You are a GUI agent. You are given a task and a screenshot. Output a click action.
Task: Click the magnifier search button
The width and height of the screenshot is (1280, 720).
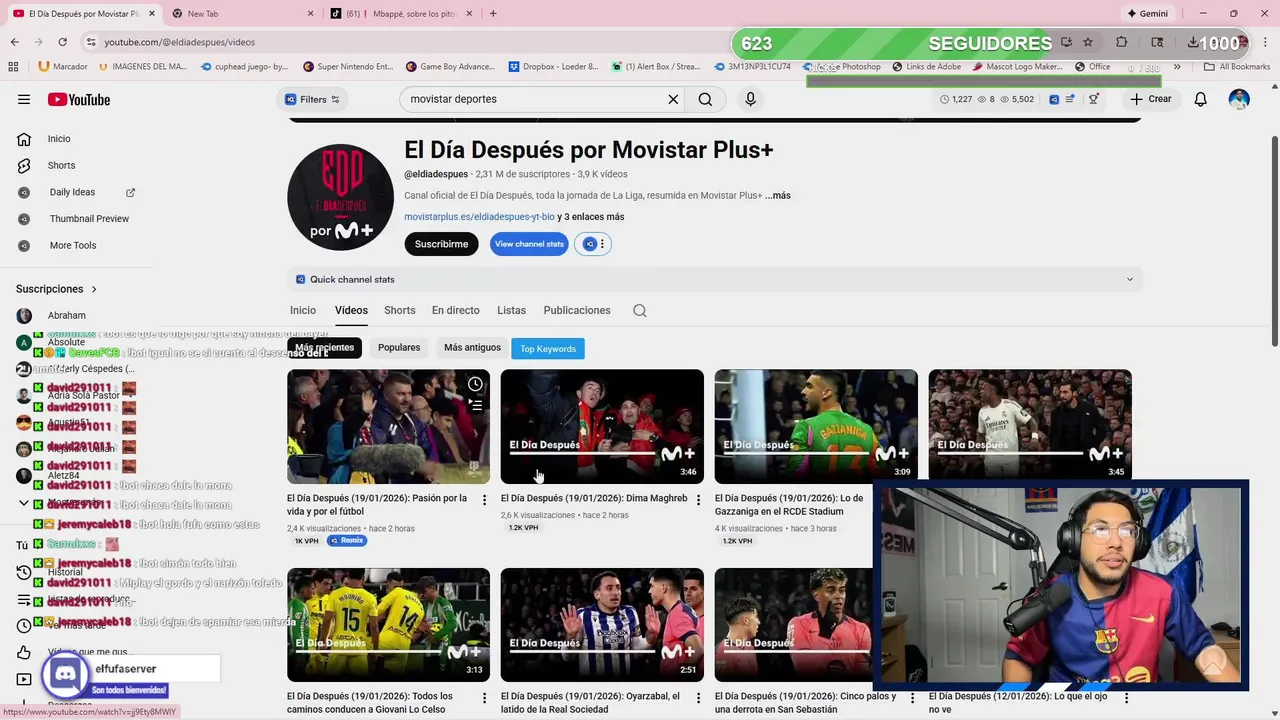[x=705, y=99]
